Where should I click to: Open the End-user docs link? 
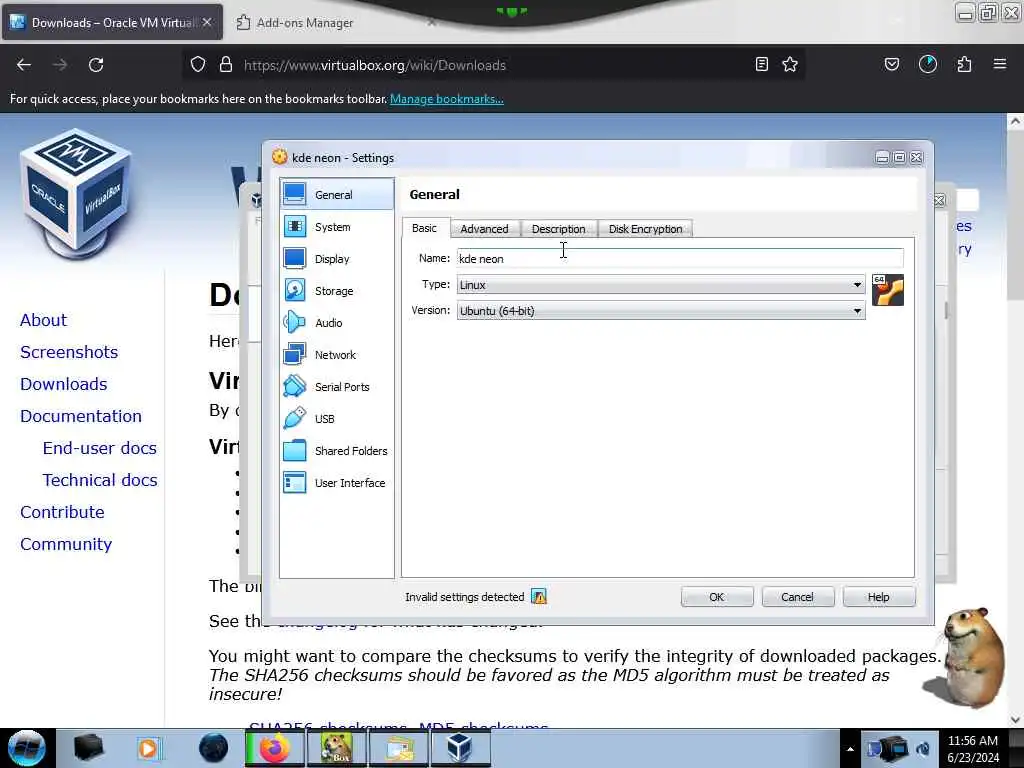point(99,448)
